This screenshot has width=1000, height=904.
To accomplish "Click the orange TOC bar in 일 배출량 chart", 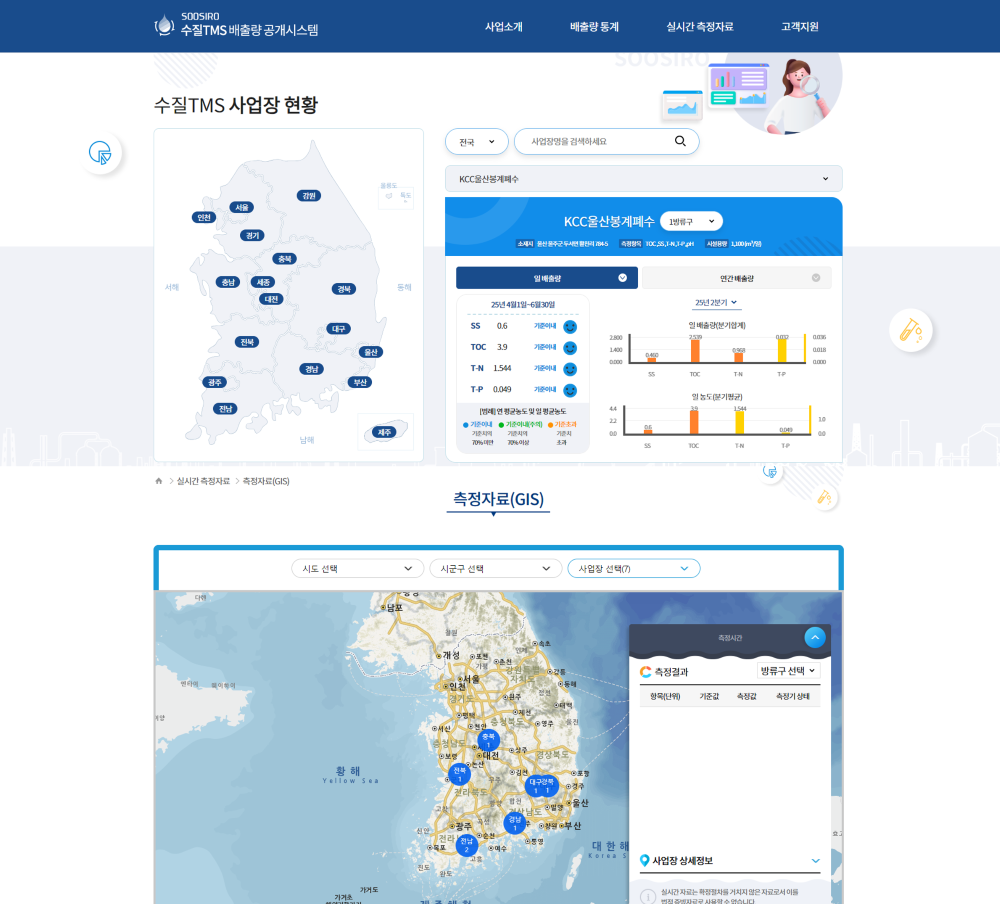I will point(695,351).
